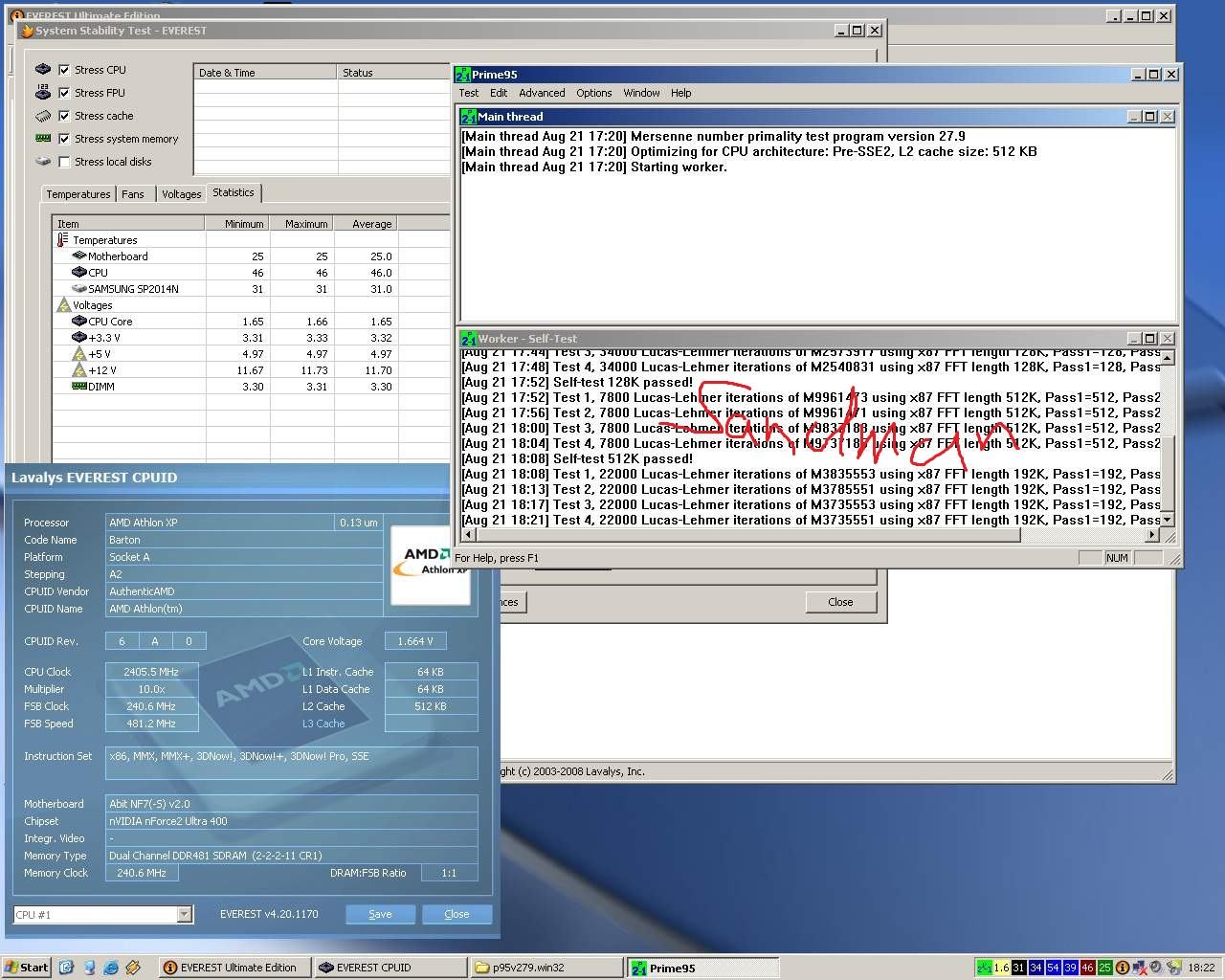
Task: Click the Date & Time column header
Action: pyautogui.click(x=265, y=72)
